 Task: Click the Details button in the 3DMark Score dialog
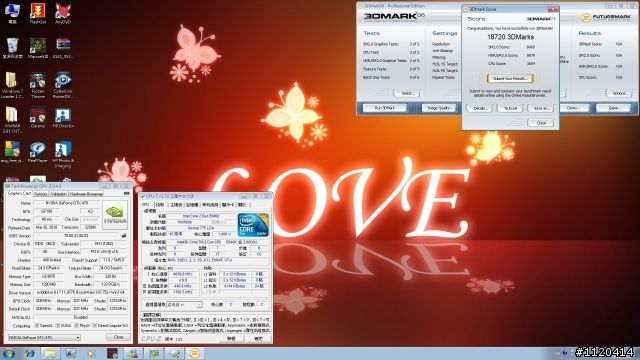(480, 108)
